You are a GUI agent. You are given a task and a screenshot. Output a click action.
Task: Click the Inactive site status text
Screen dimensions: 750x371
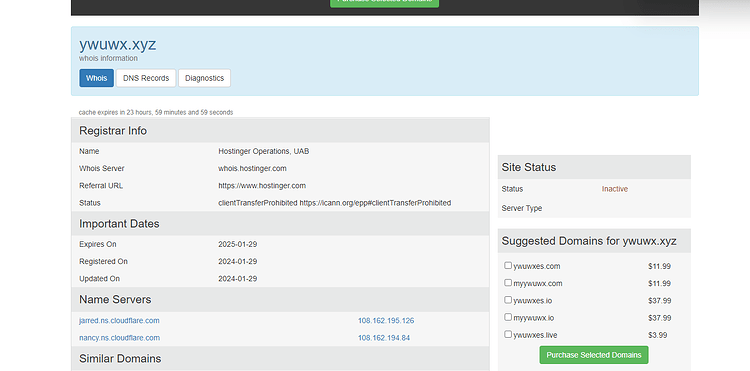(x=615, y=189)
